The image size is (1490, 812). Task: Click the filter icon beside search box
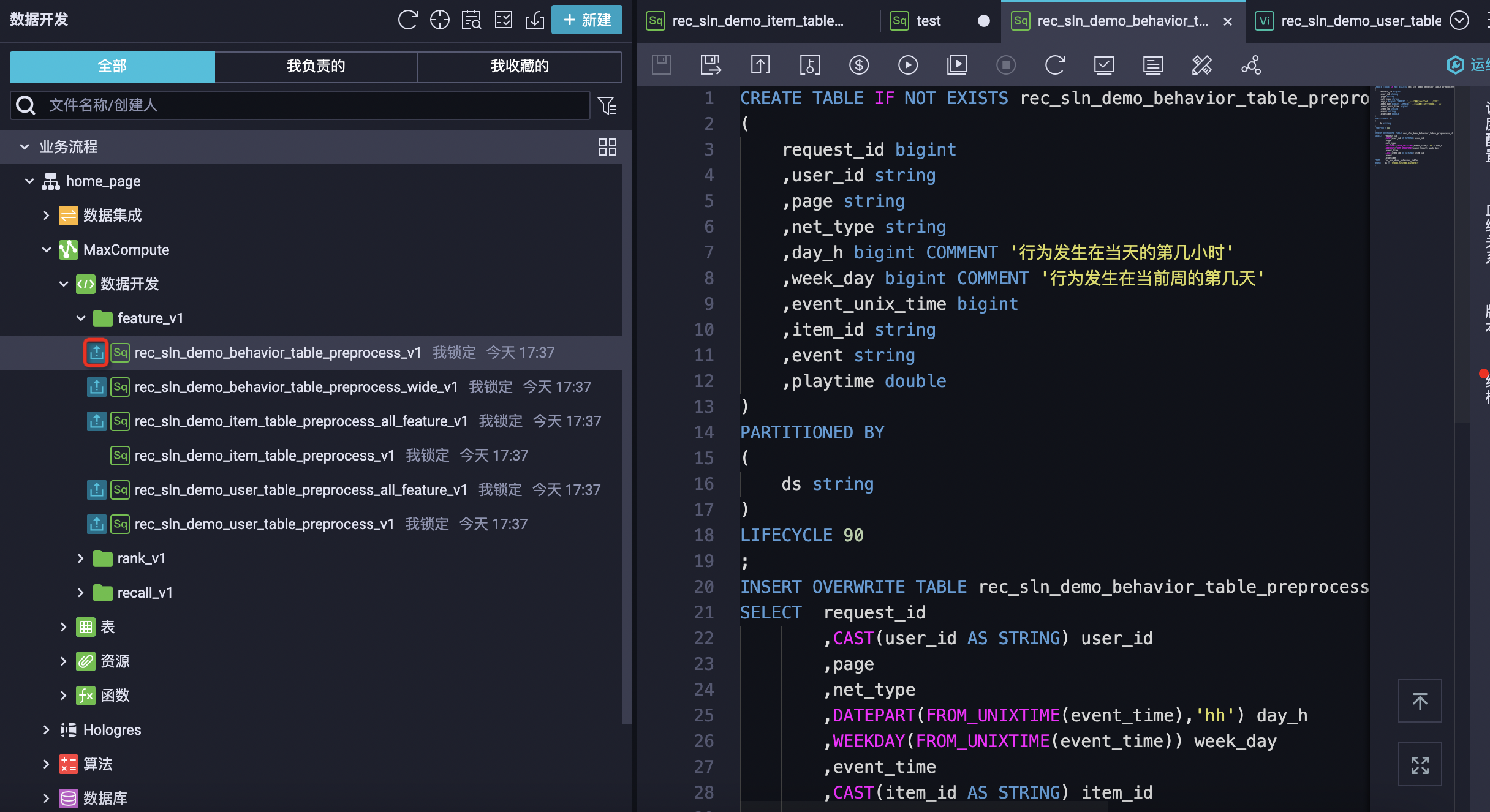click(x=607, y=106)
